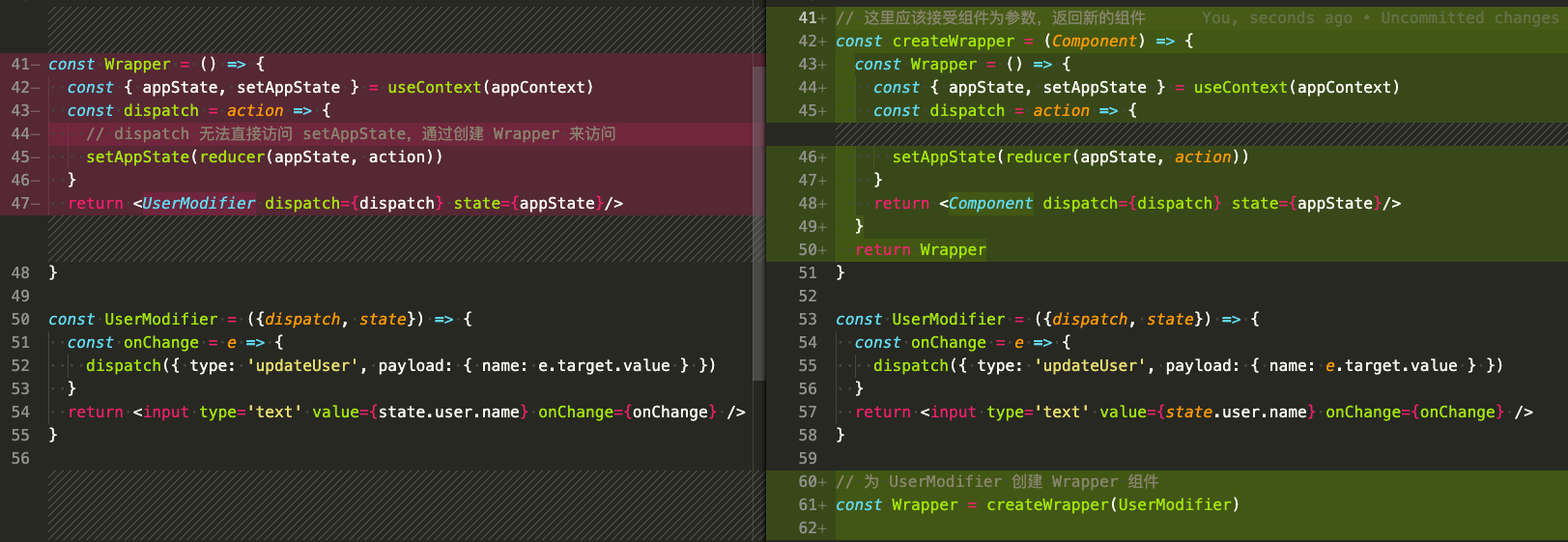Screen dimensions: 1568x542
Task: Click line number 53 in right pane gutter
Action: tap(808, 320)
